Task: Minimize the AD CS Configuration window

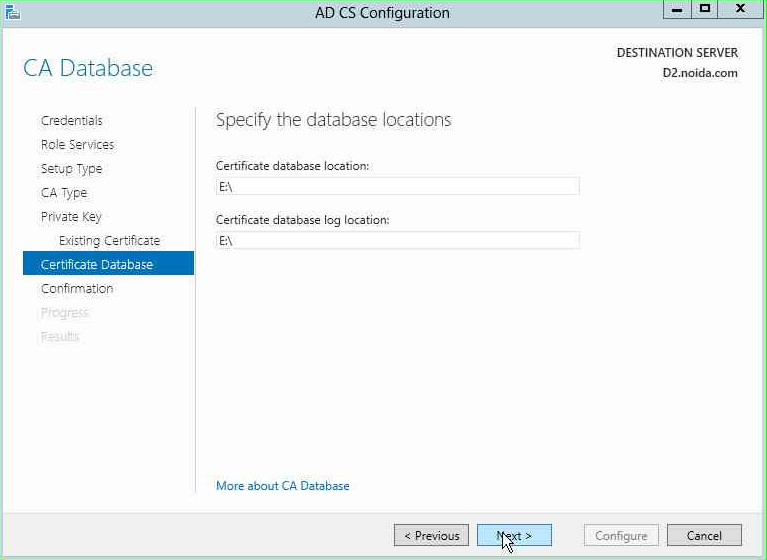Action: 677,9
